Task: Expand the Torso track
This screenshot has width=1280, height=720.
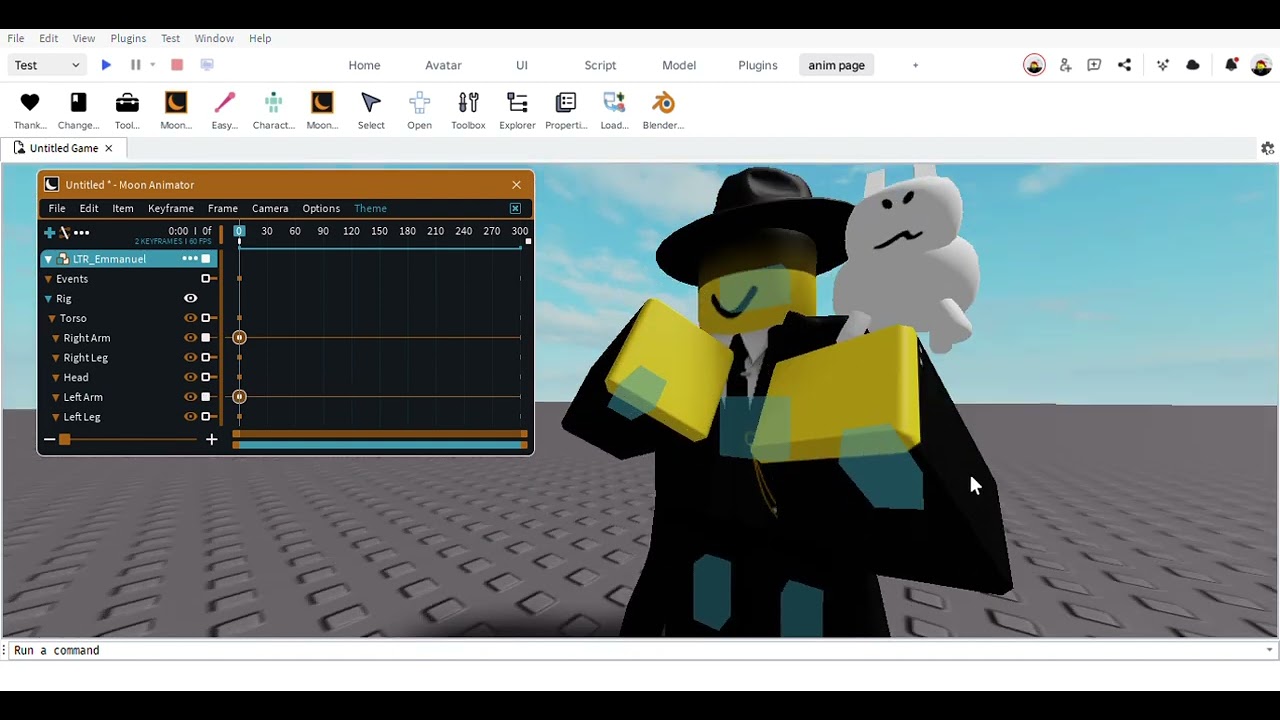Action: 52,318
